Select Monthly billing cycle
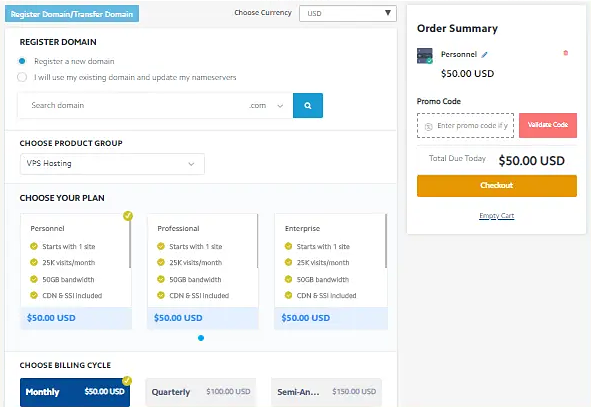The image size is (591, 407). coord(75,392)
